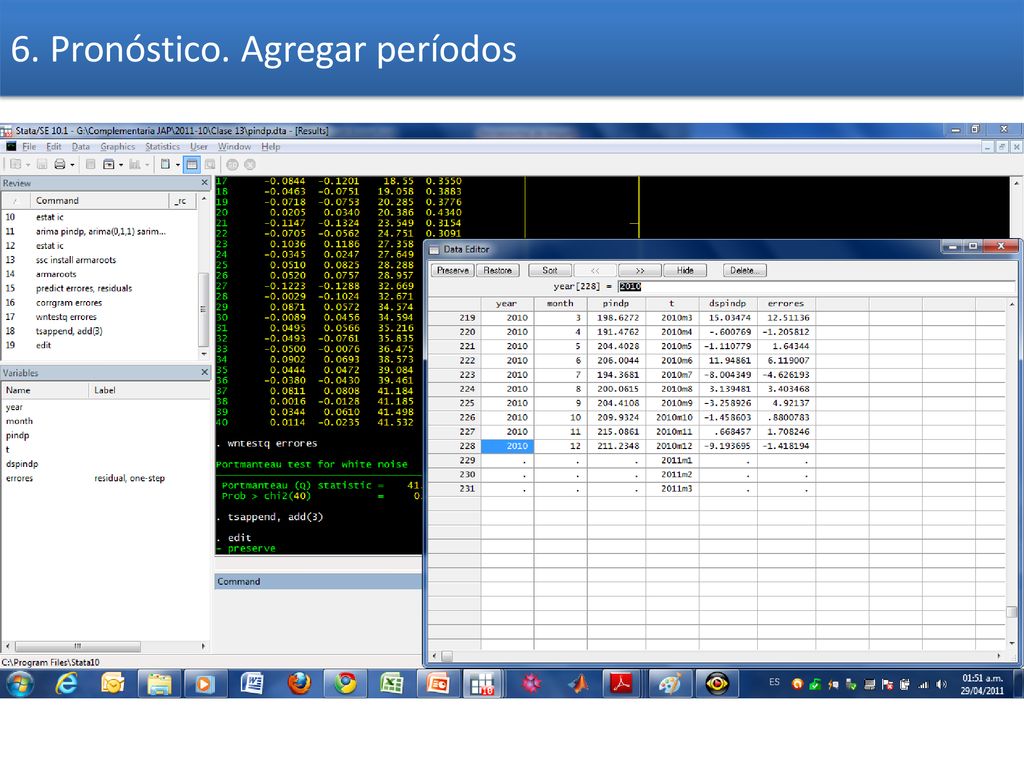Click the 'pindp' variable in Variables panel
The height and width of the screenshot is (768, 1024).
[x=18, y=436]
